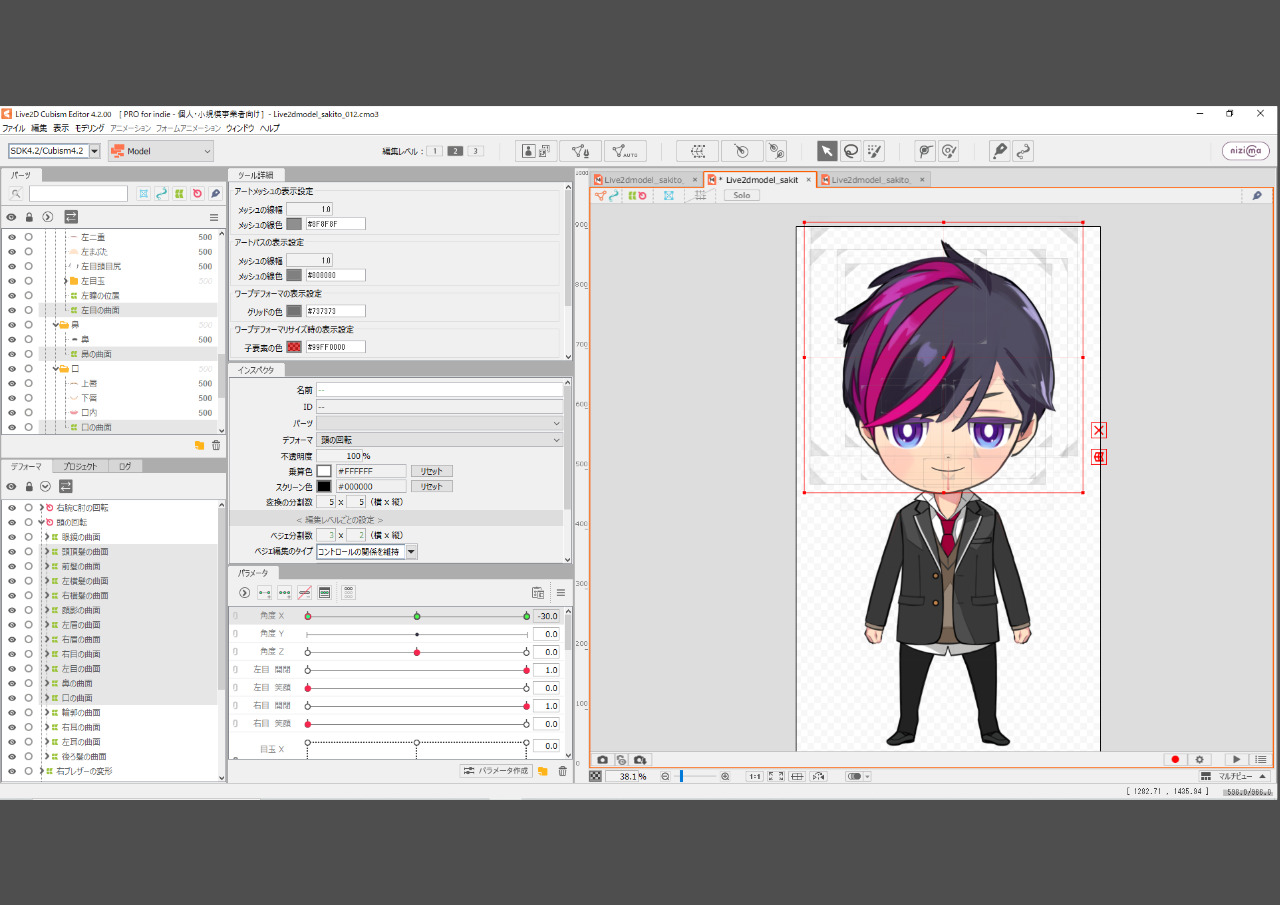Open the parameter panel hamburger menu
1280x905 pixels.
[x=561, y=593]
